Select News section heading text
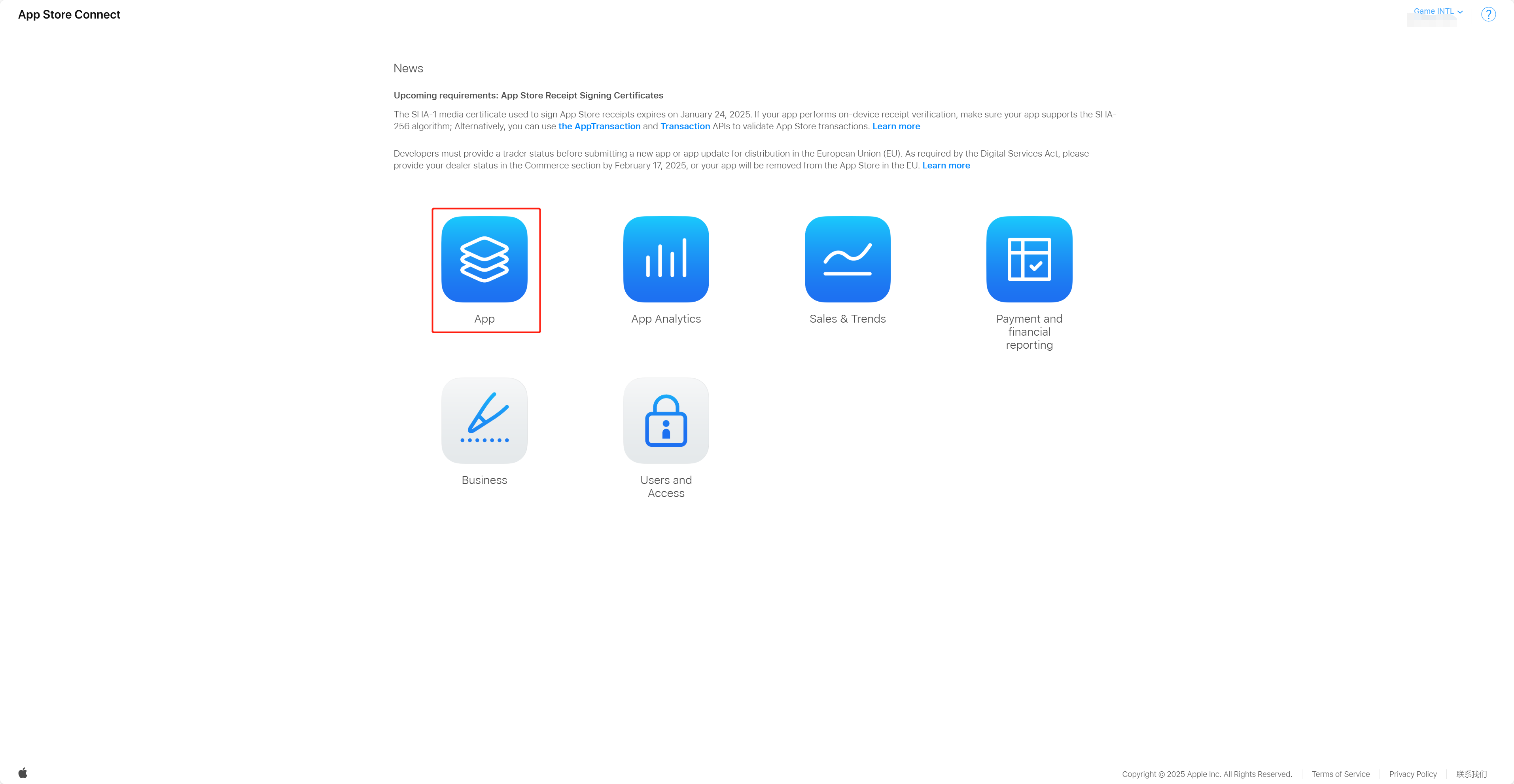 408,68
